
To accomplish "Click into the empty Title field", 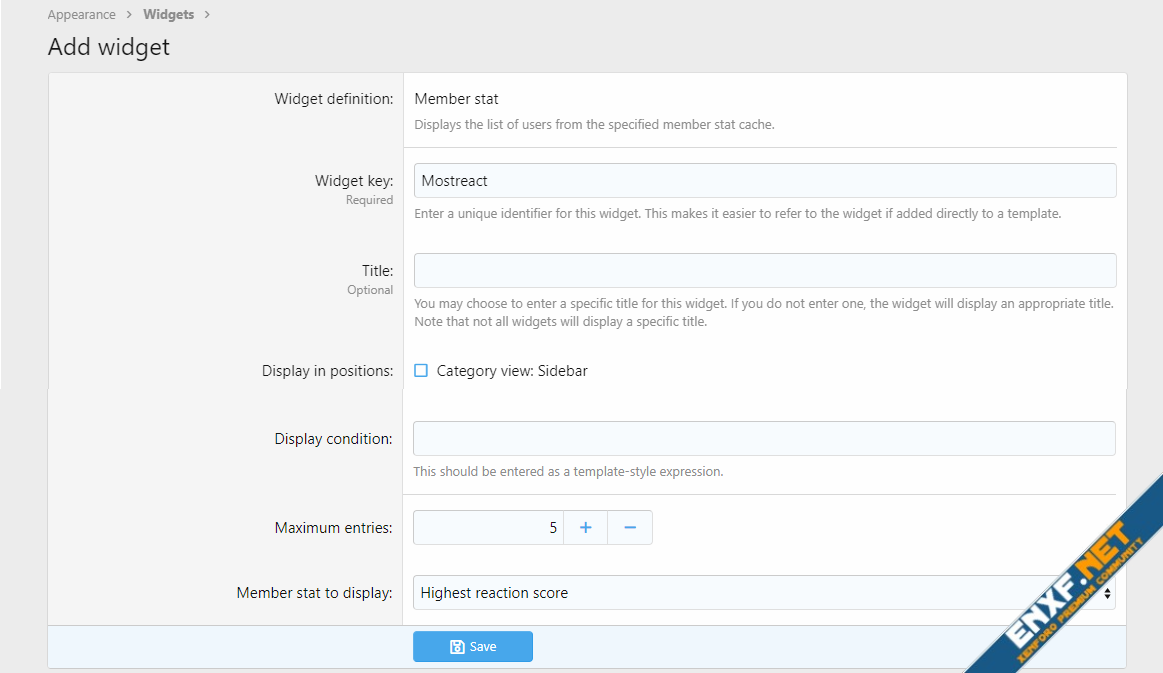I will click(764, 271).
